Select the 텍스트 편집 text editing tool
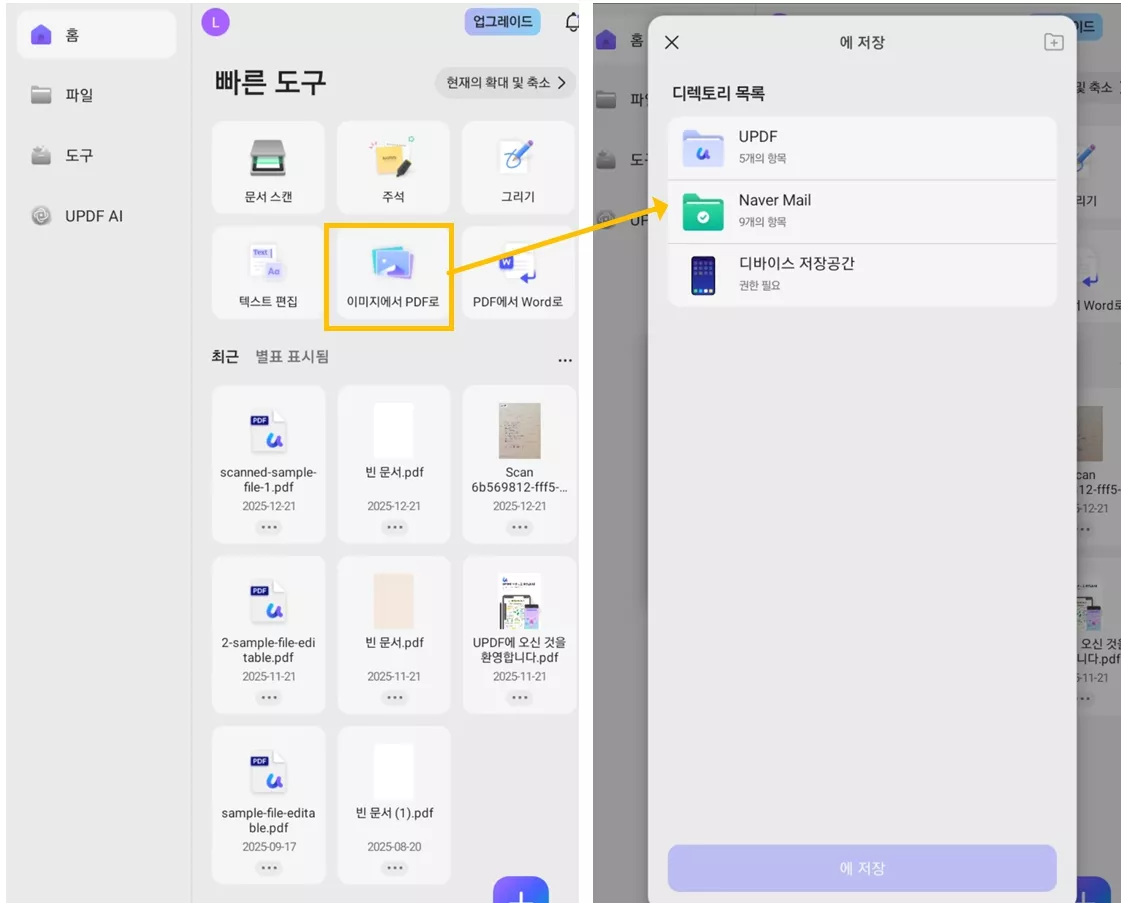This screenshot has width=1121, height=903. tap(268, 272)
